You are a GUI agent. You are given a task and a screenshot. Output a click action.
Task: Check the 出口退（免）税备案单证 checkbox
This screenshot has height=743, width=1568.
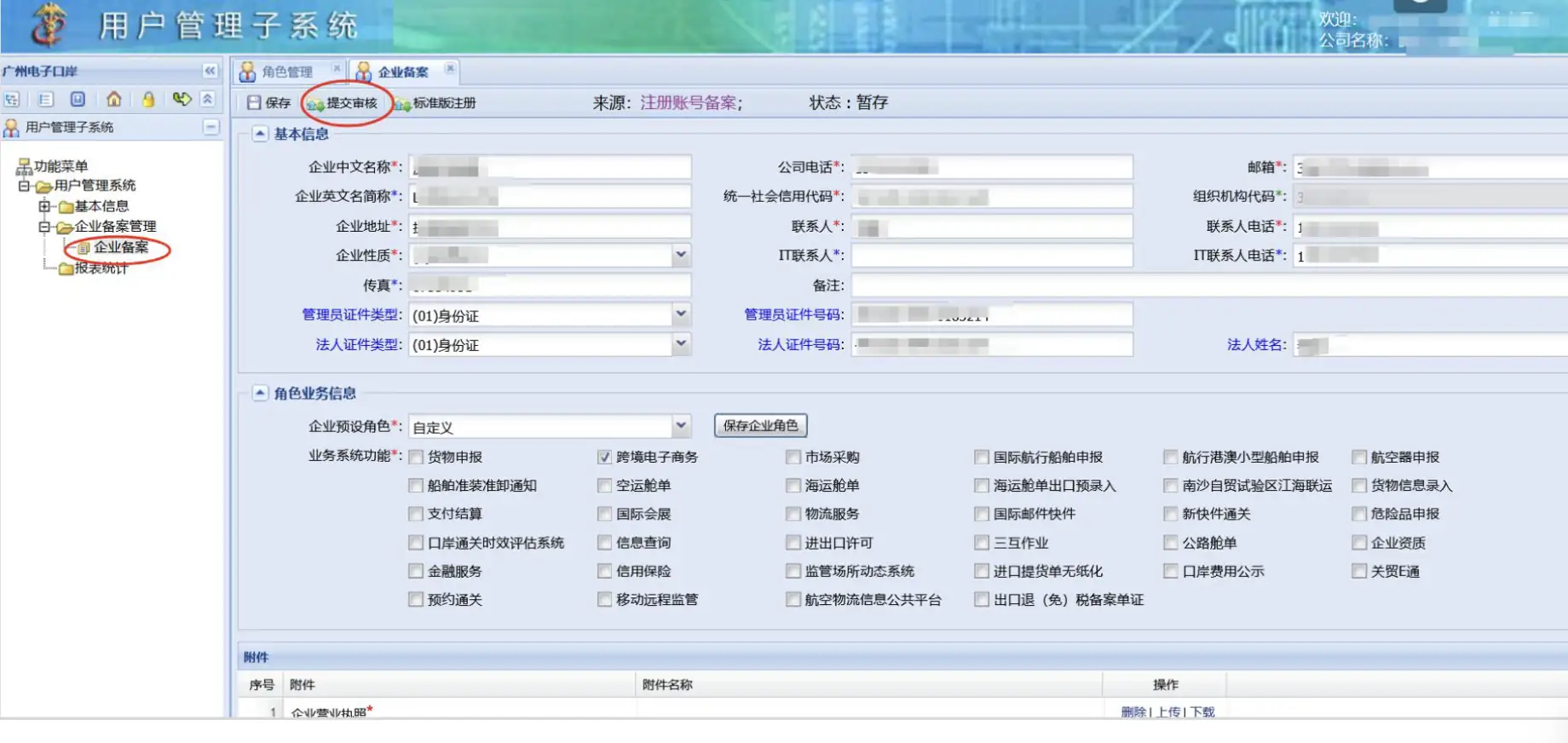[982, 600]
